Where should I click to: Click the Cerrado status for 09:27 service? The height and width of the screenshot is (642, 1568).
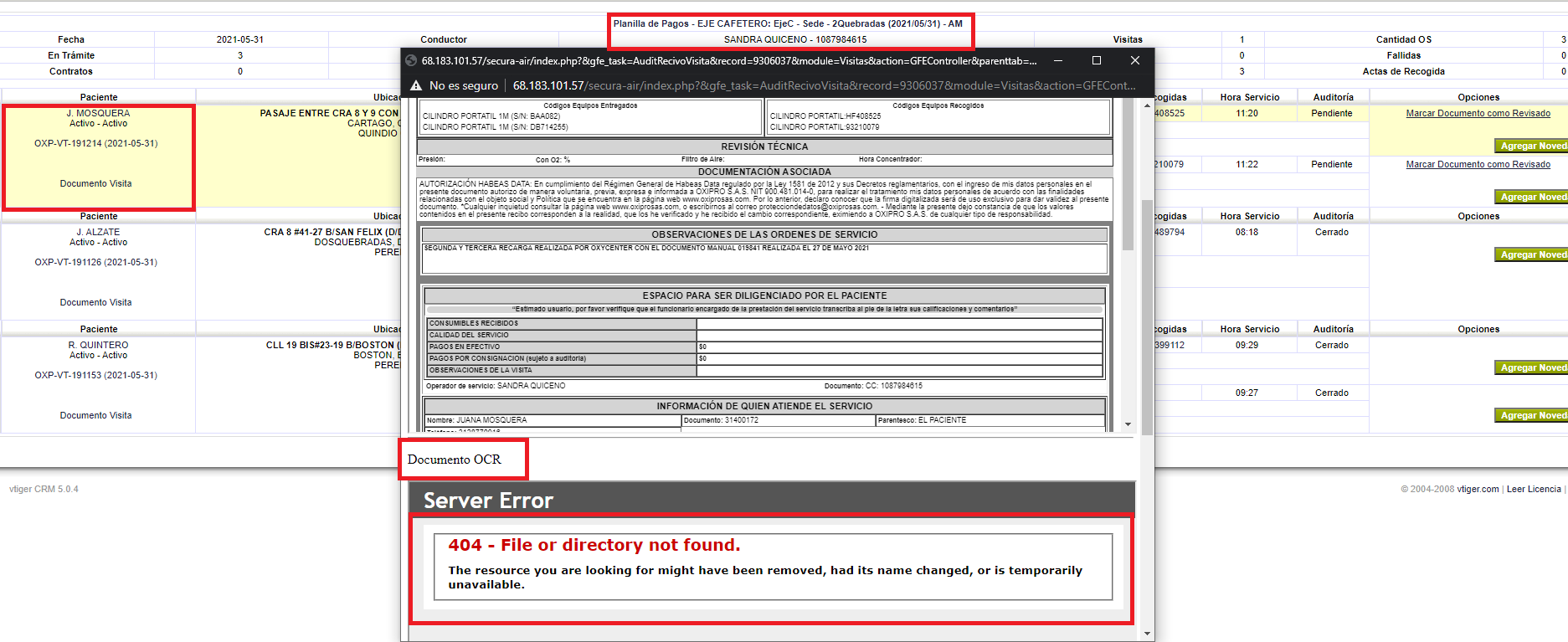(1332, 393)
